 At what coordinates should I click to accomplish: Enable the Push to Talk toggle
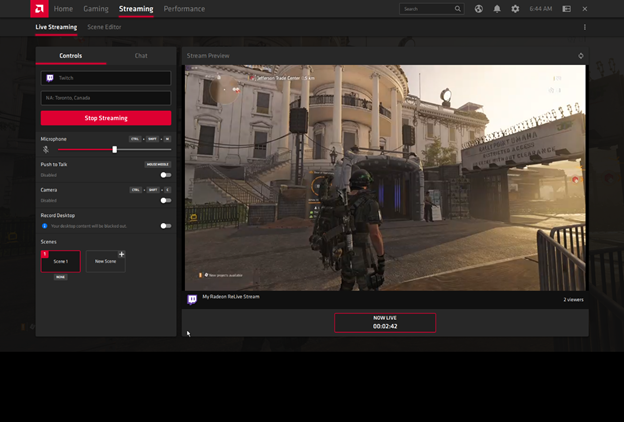click(166, 175)
